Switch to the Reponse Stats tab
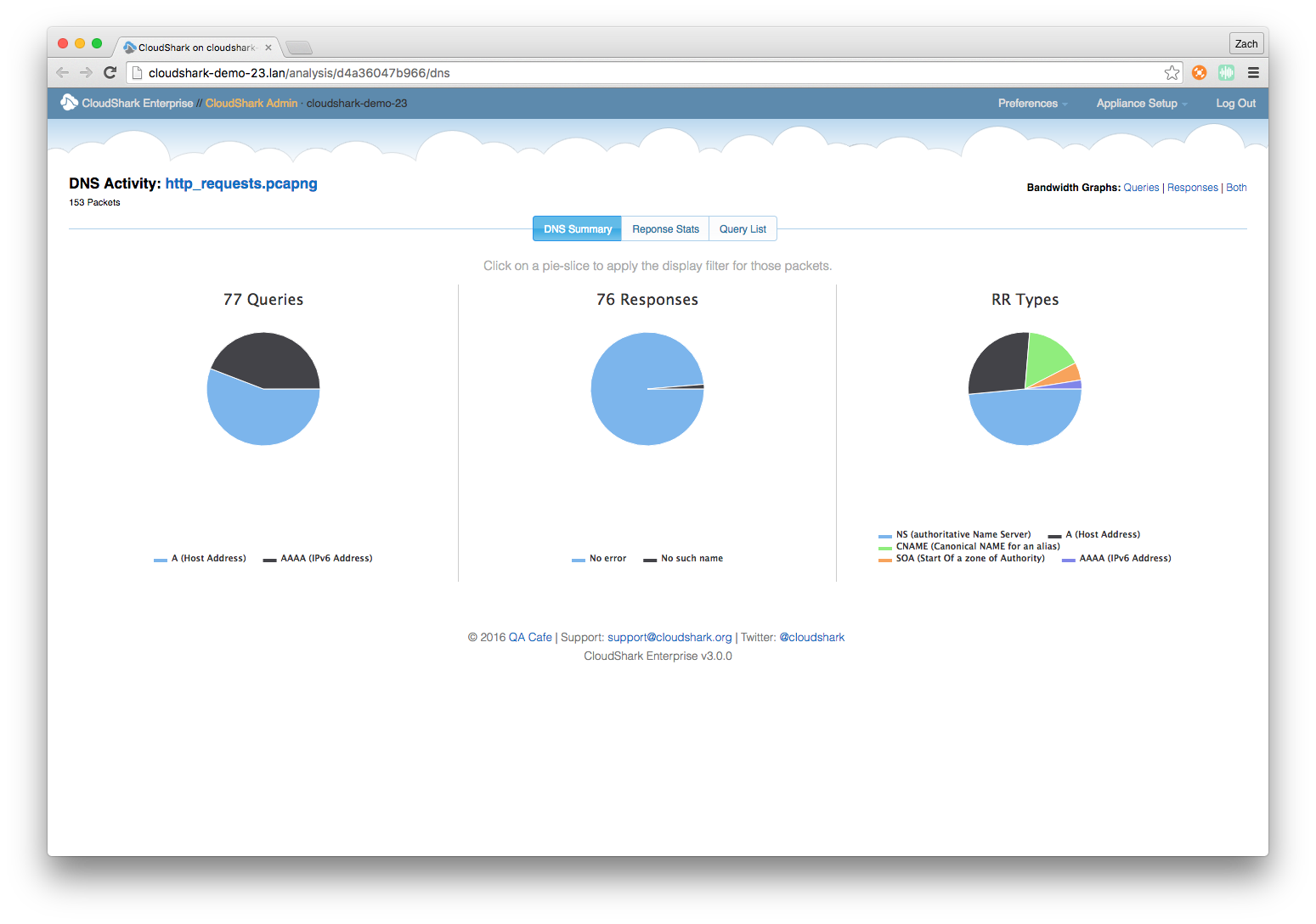Screen dimensions: 1316x924 pos(665,228)
